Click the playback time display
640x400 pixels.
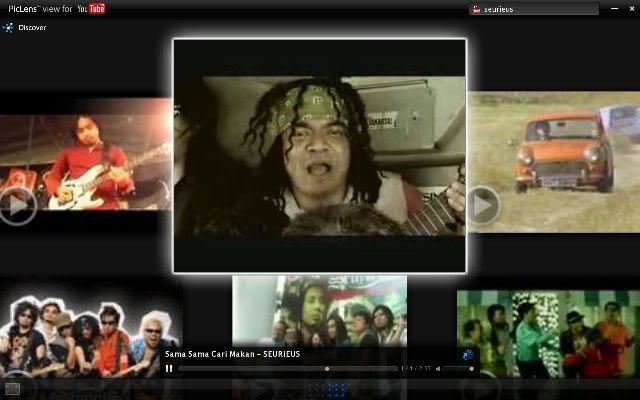tap(416, 369)
